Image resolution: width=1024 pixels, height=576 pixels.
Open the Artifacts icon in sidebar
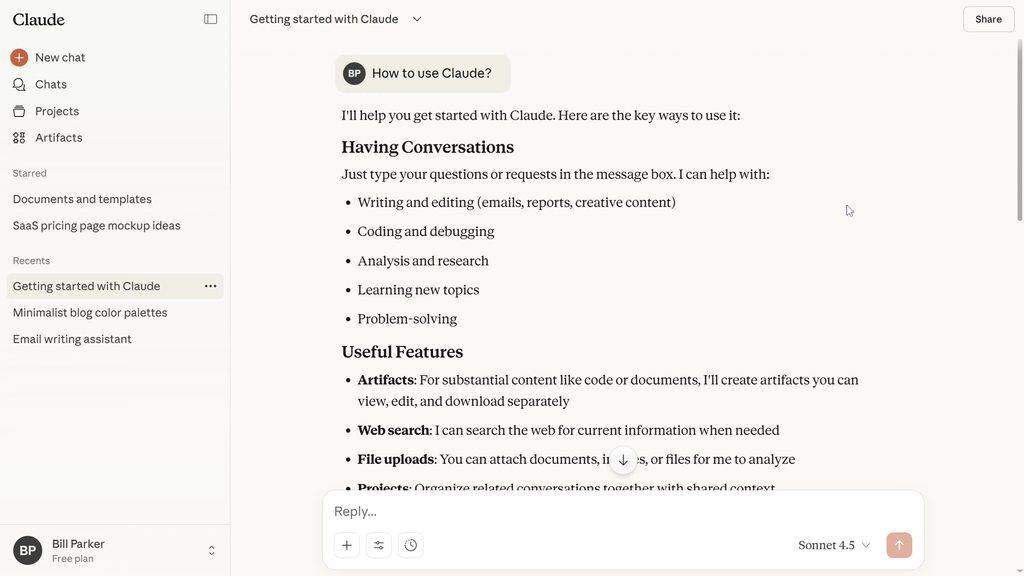point(19,138)
